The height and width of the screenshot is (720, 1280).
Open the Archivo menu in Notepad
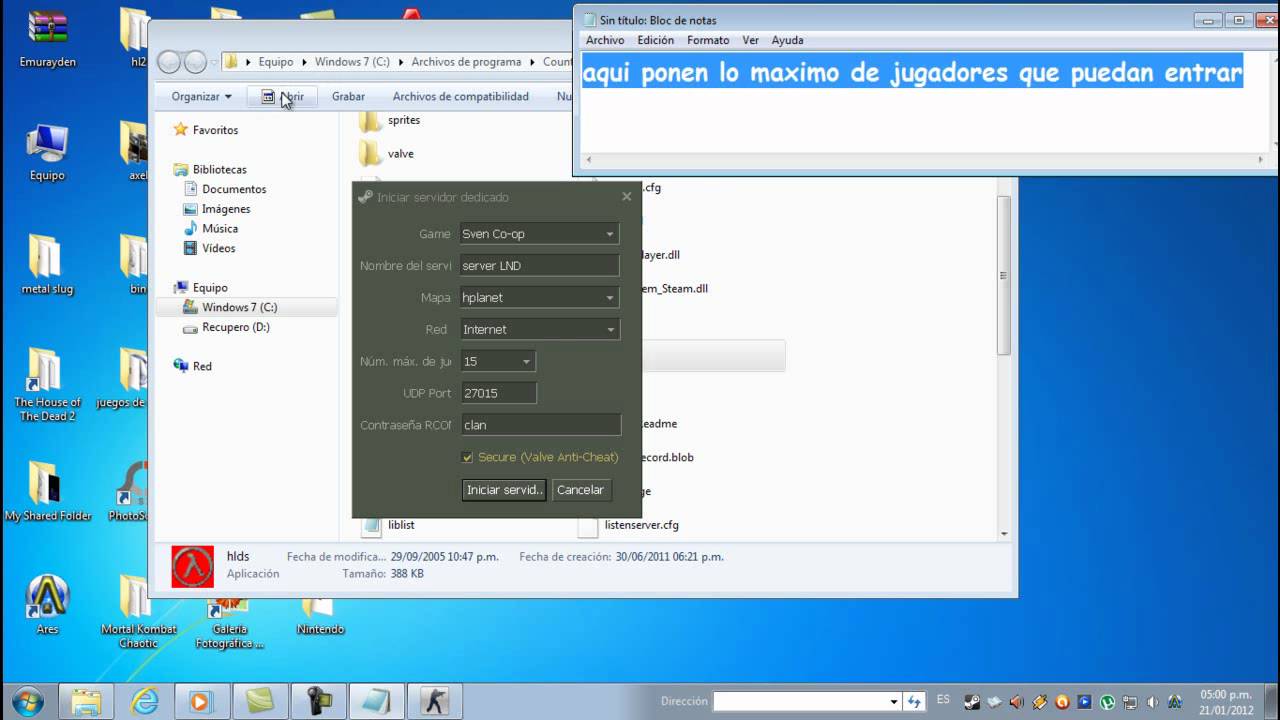pos(605,40)
